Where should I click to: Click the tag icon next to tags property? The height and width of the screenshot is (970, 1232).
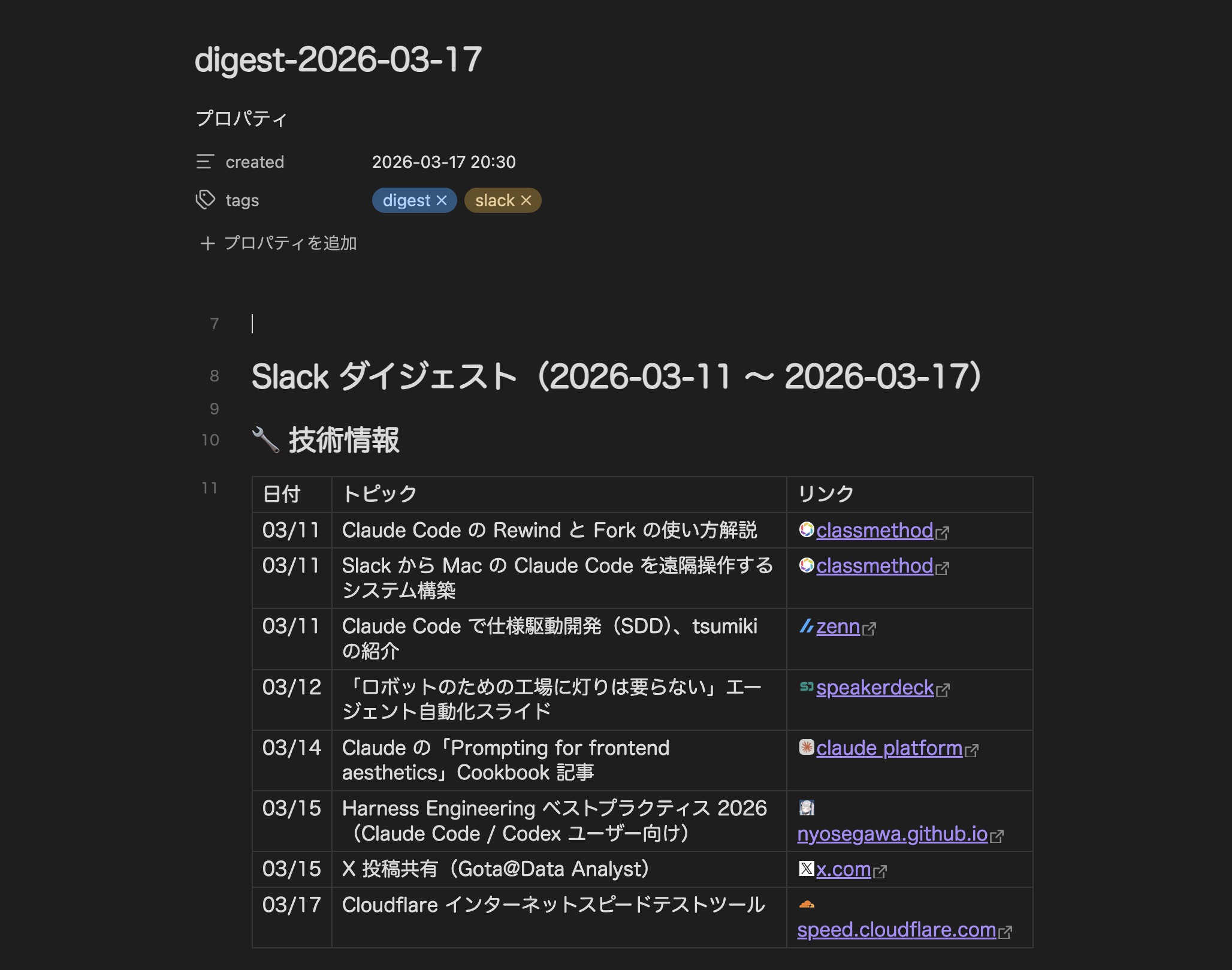[206, 200]
